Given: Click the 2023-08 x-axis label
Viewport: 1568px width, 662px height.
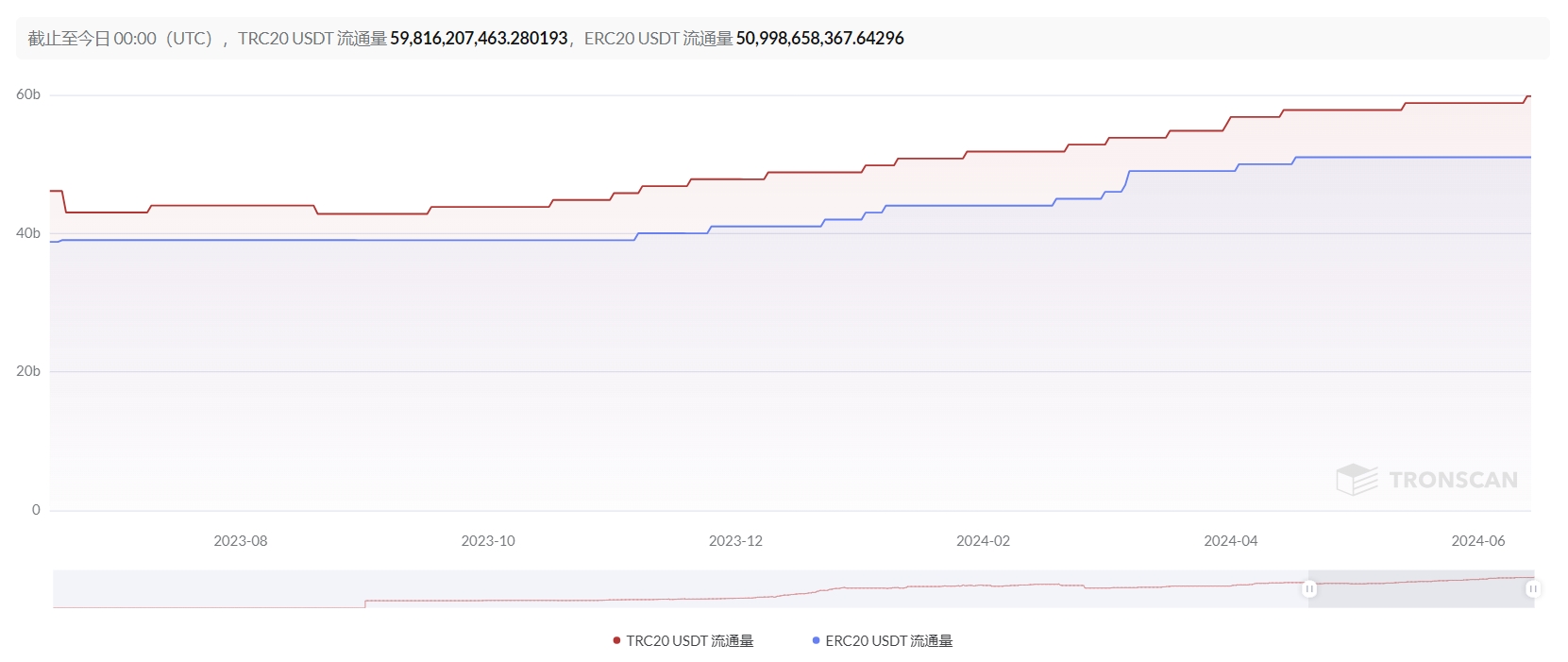Looking at the screenshot, I should pos(241,541).
